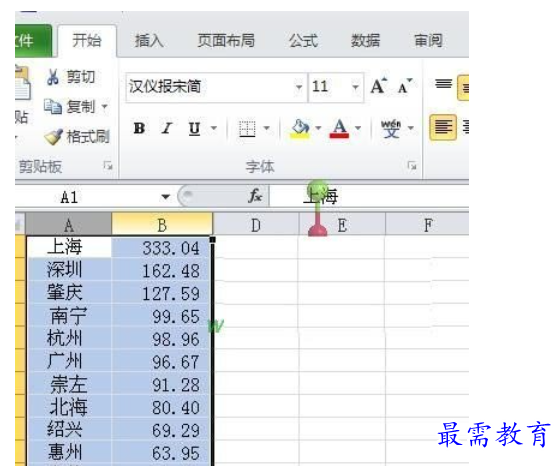Viewport: 559px width, 466px height.
Task: Open the font size dropdown
Action: (355, 87)
